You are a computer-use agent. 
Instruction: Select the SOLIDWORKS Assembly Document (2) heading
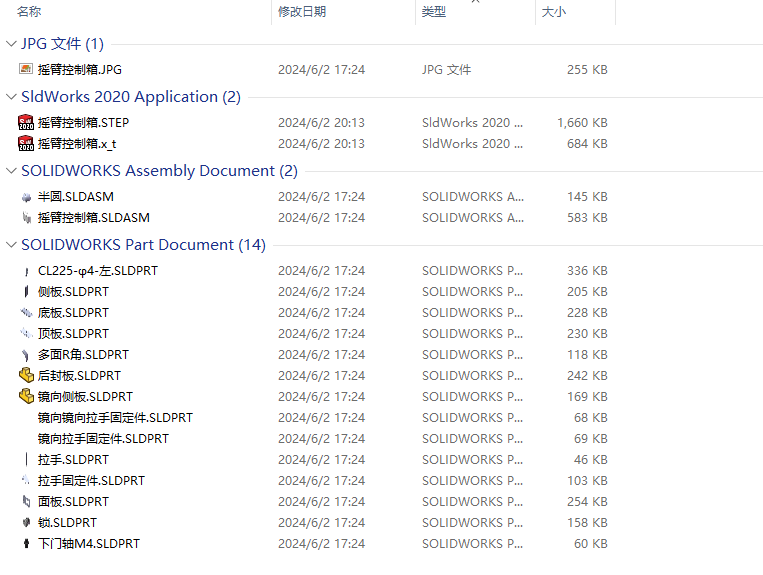tap(159, 171)
